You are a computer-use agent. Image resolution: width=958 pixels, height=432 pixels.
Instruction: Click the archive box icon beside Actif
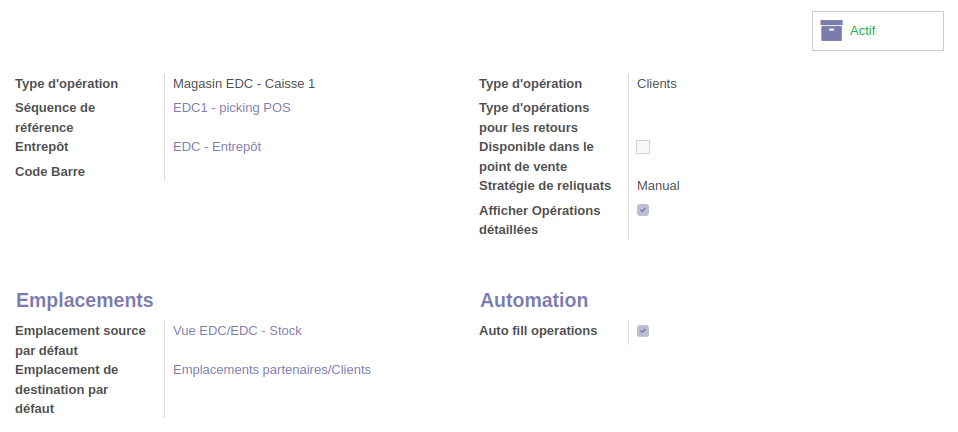[x=831, y=31]
